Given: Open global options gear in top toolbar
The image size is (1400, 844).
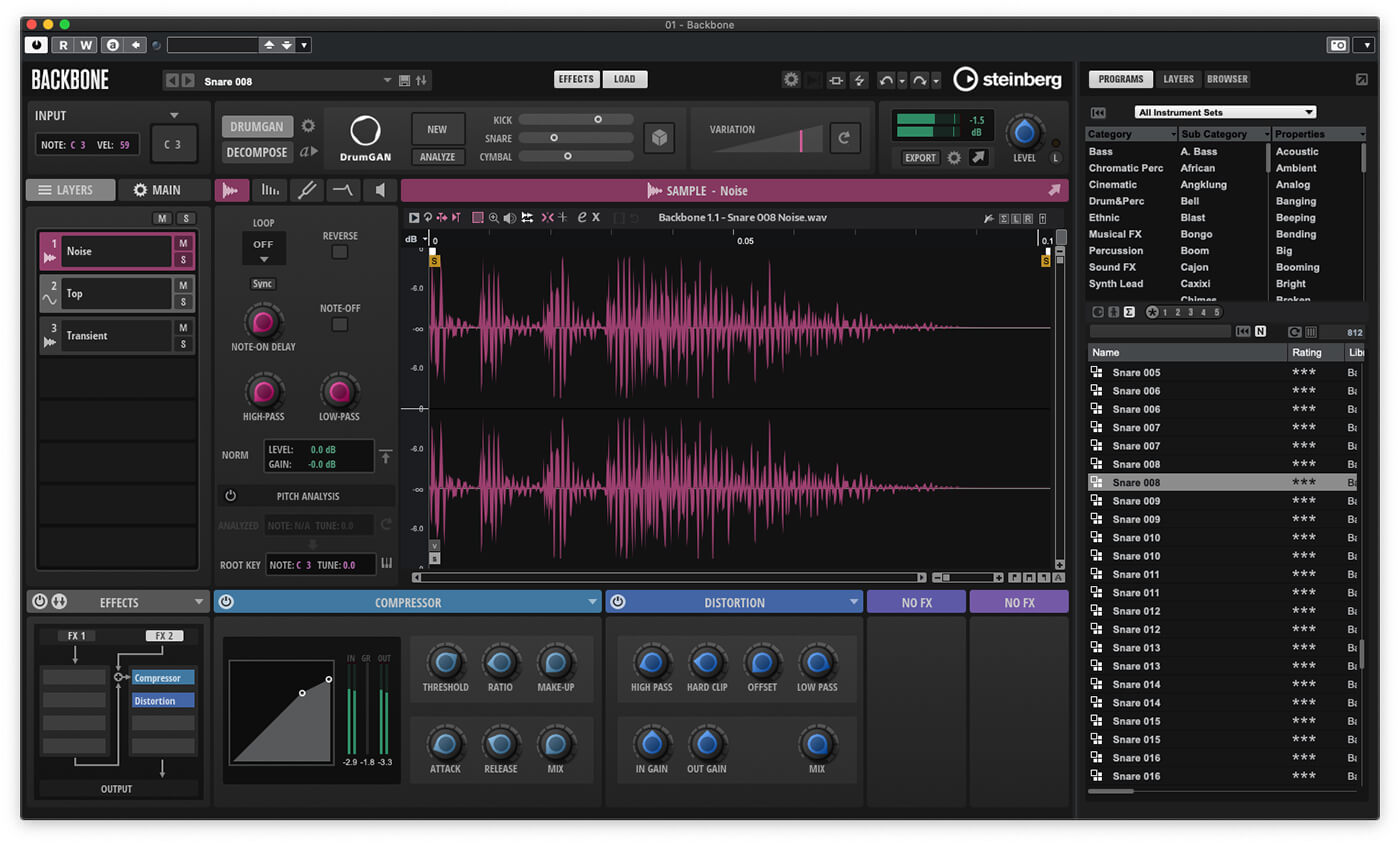Looking at the screenshot, I should tap(791, 80).
